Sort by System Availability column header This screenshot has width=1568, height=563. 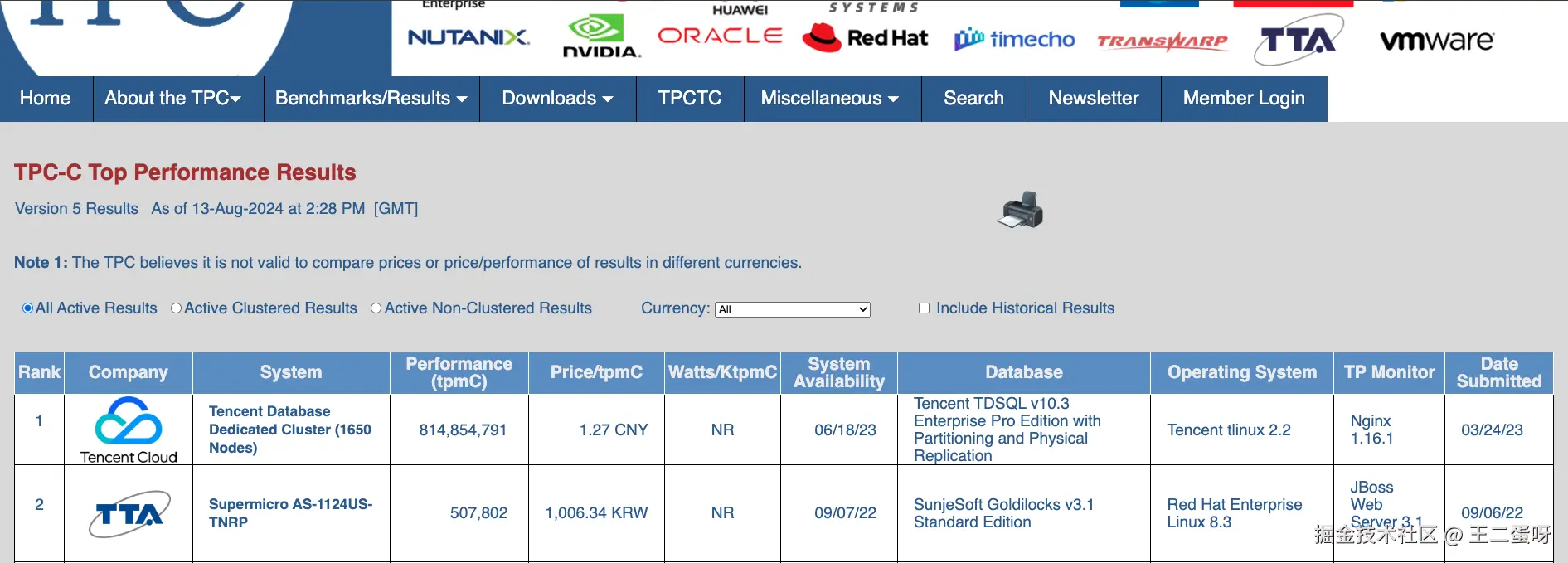coord(839,373)
